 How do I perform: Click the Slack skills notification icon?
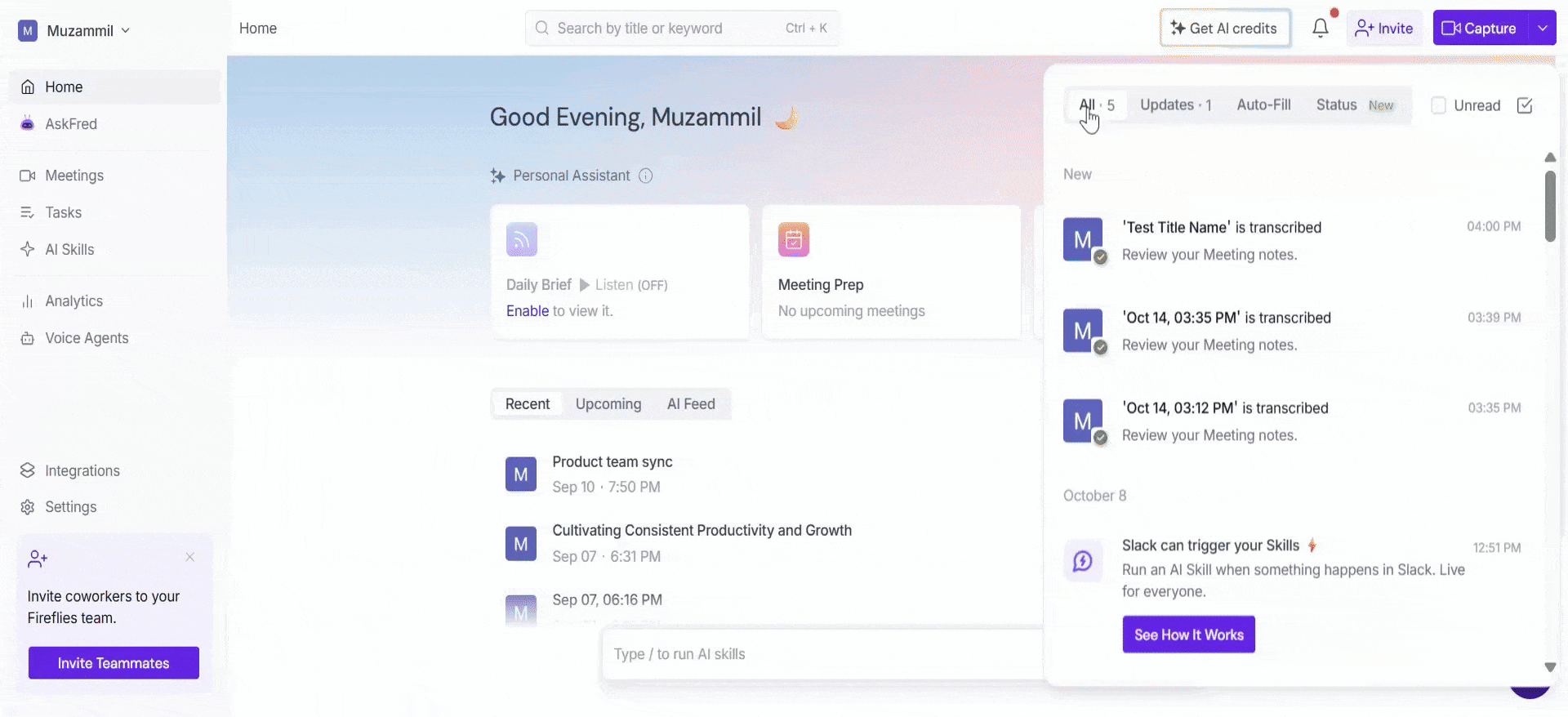point(1083,561)
